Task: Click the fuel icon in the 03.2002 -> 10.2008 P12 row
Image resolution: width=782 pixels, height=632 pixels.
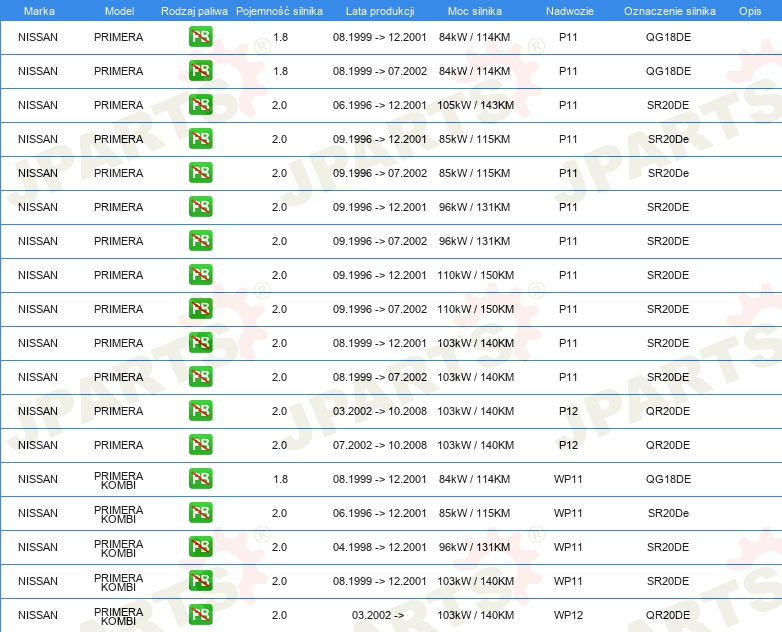Action: point(200,411)
